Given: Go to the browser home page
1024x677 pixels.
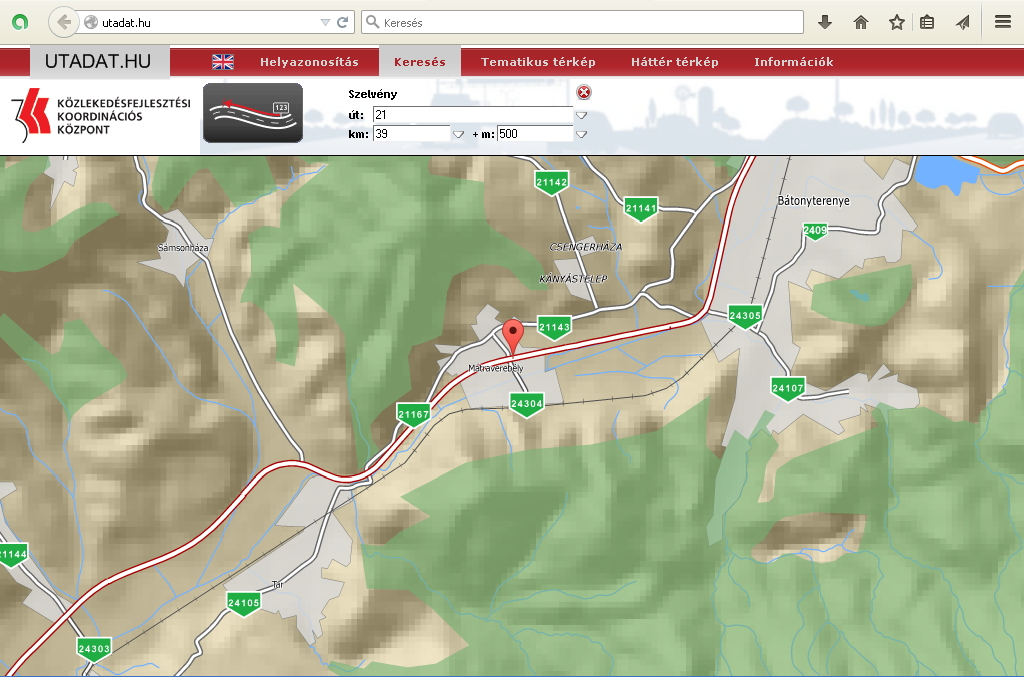Looking at the screenshot, I should point(860,22).
